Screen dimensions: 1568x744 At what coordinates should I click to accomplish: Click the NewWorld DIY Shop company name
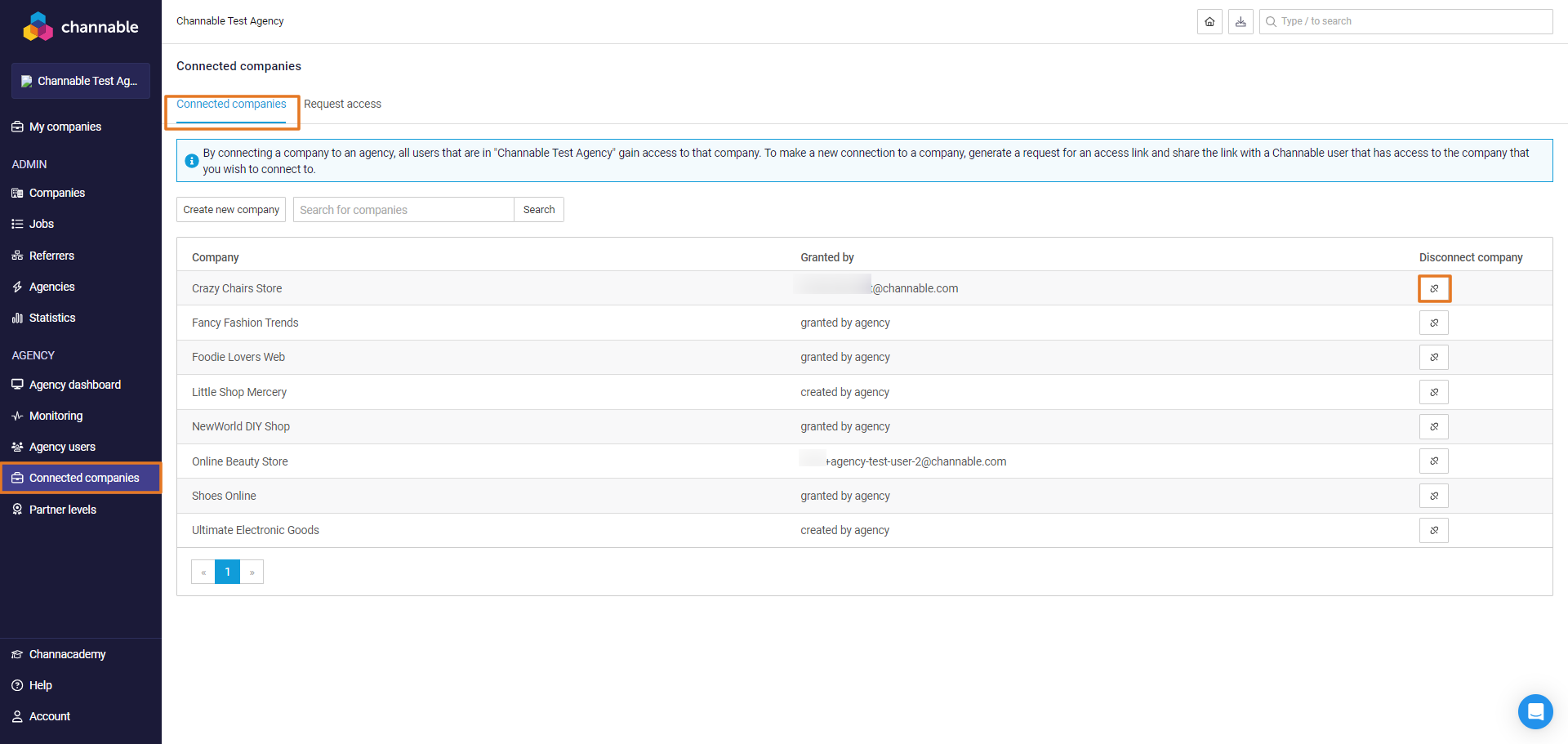[241, 426]
